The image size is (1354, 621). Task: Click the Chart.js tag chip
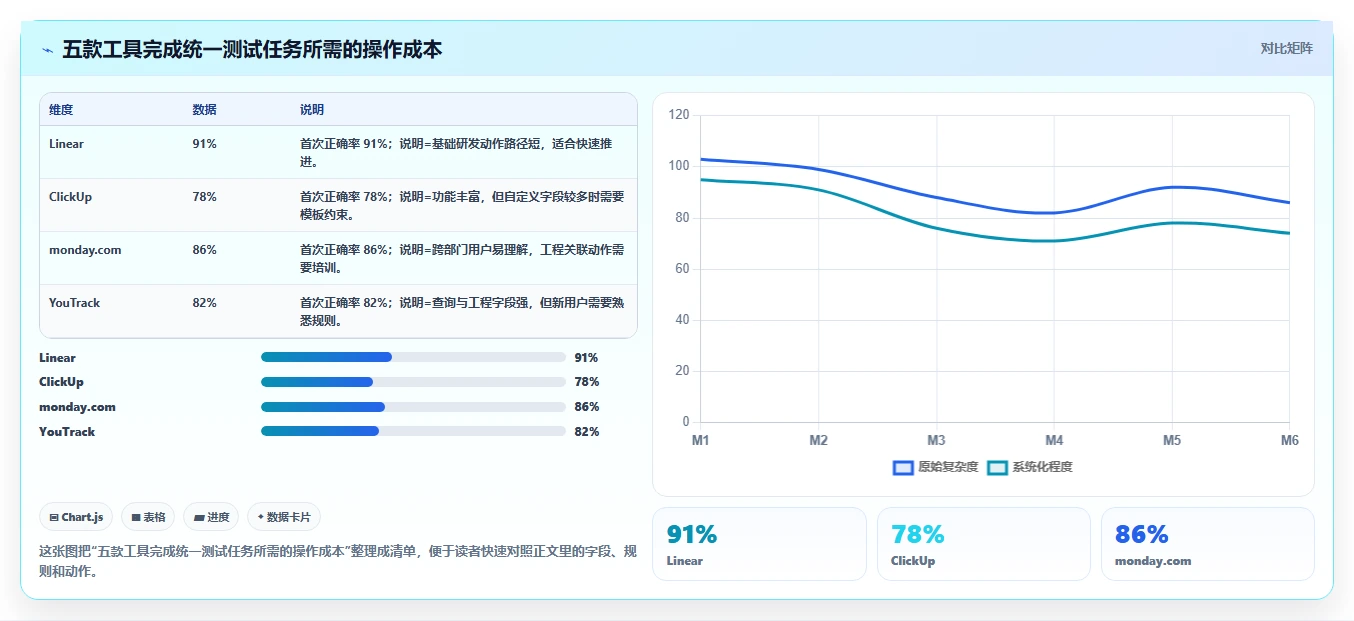coord(76,517)
